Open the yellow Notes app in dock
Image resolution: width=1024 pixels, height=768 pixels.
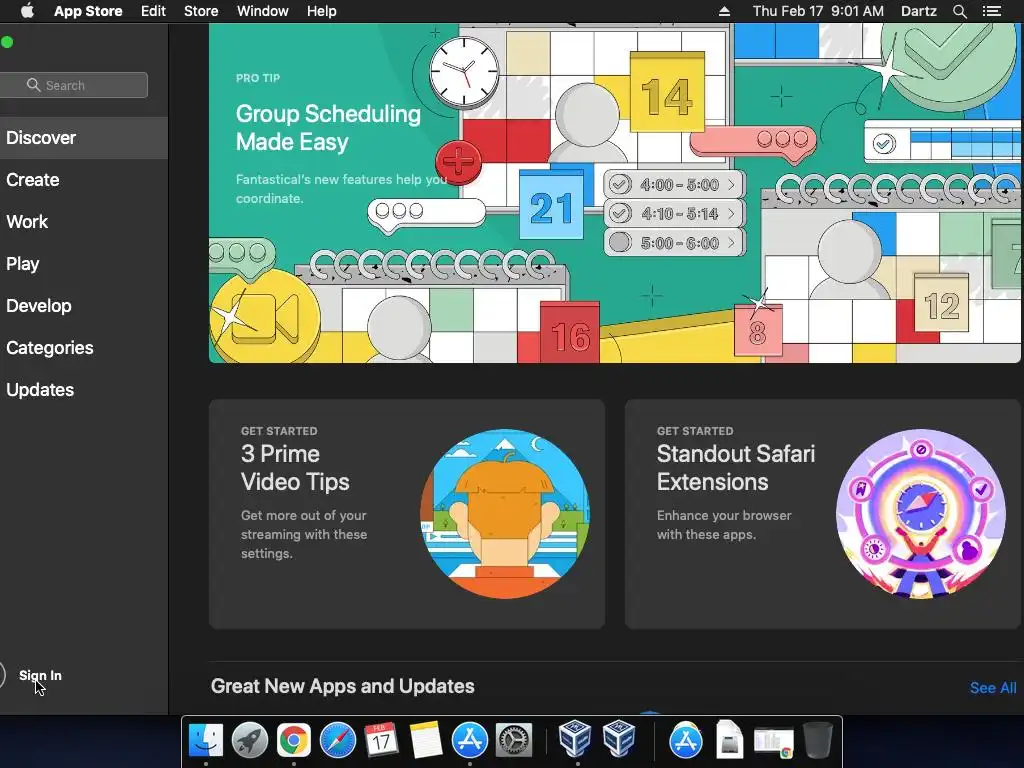point(426,740)
